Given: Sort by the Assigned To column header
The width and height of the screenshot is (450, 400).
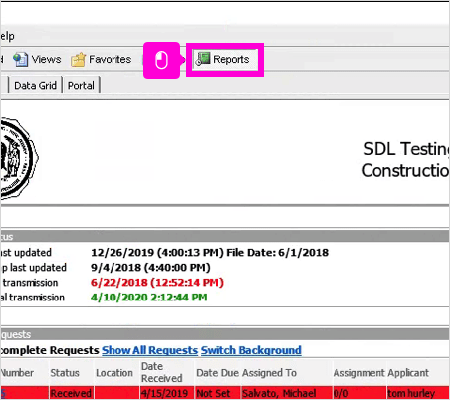Looking at the screenshot, I should coord(269,372).
